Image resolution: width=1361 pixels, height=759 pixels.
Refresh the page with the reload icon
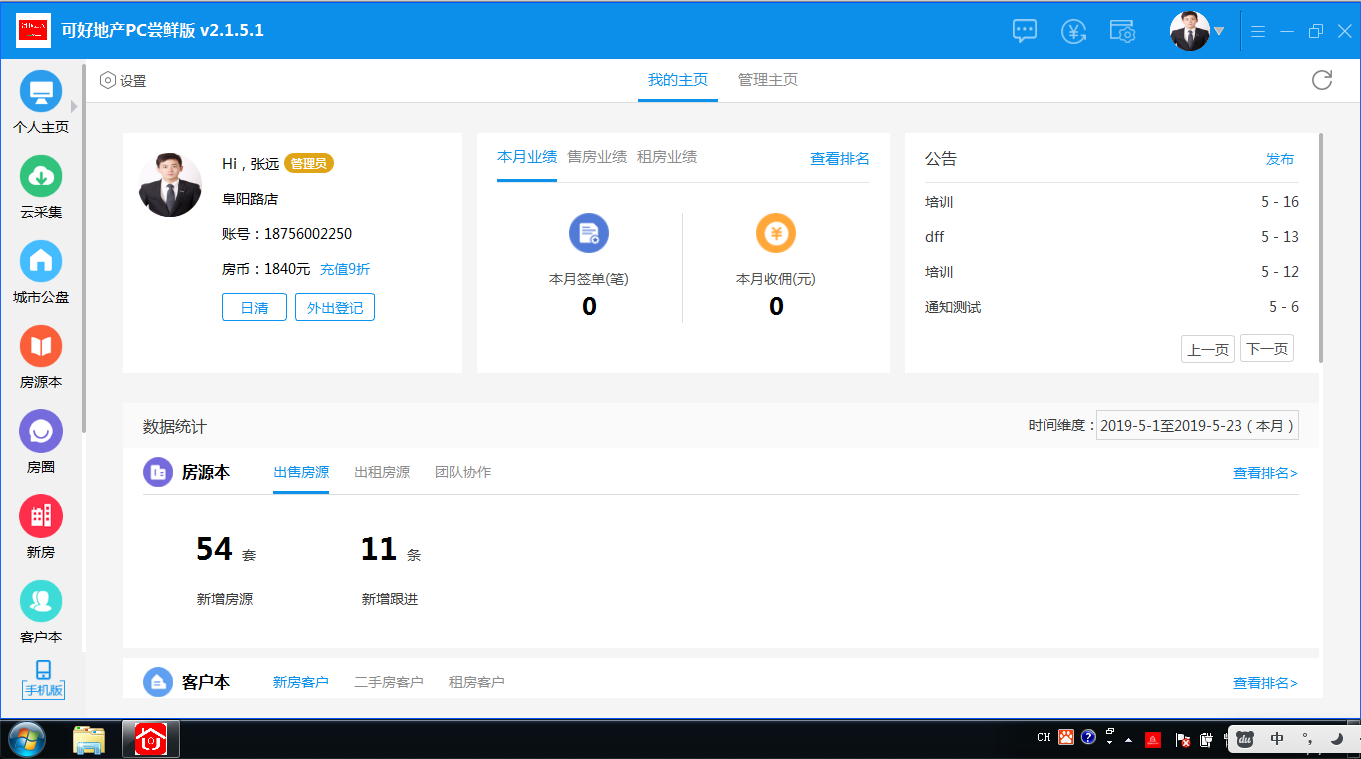[x=1322, y=80]
